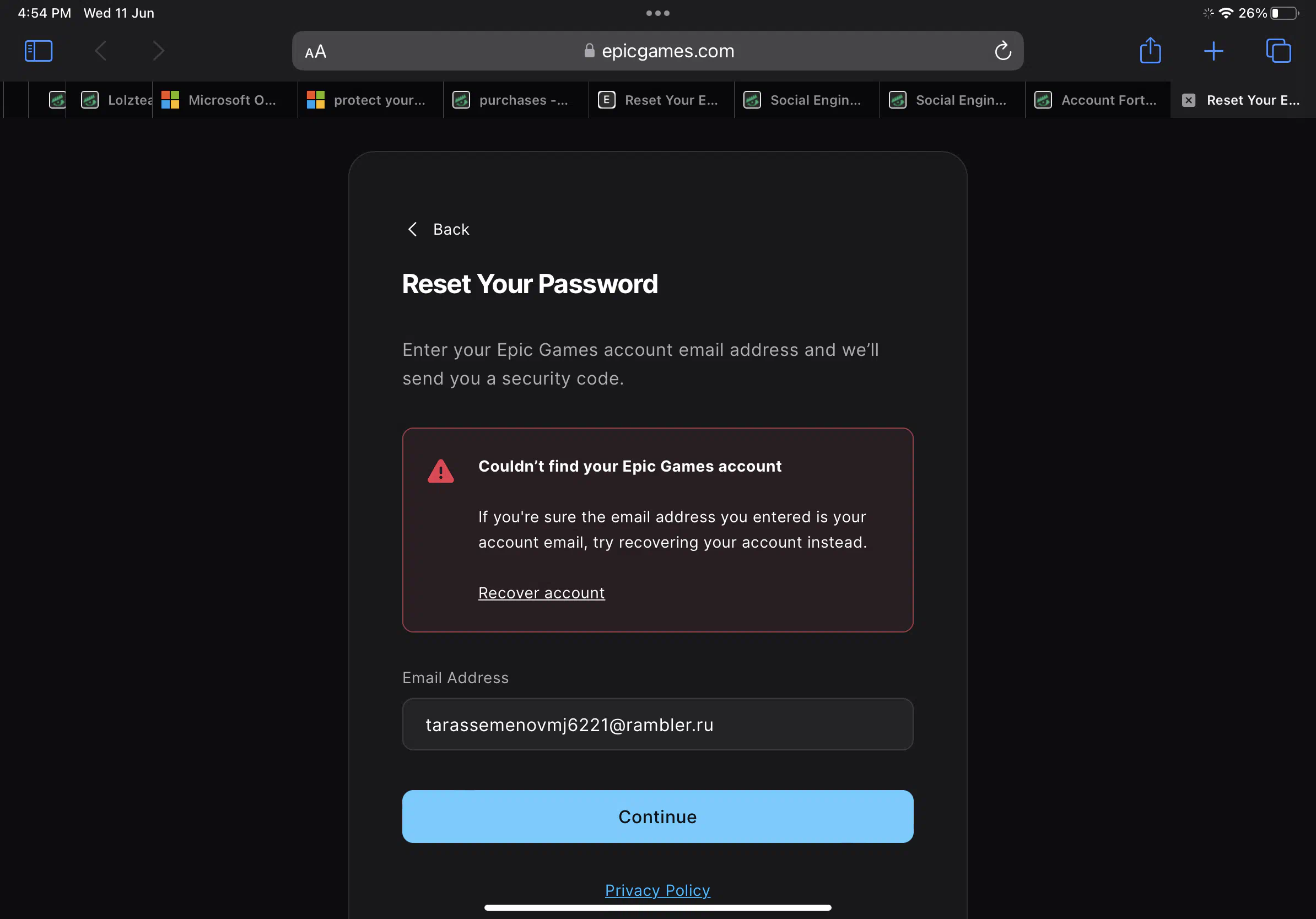The height and width of the screenshot is (919, 1316).
Task: Open the share sheet icon
Action: 1150,51
